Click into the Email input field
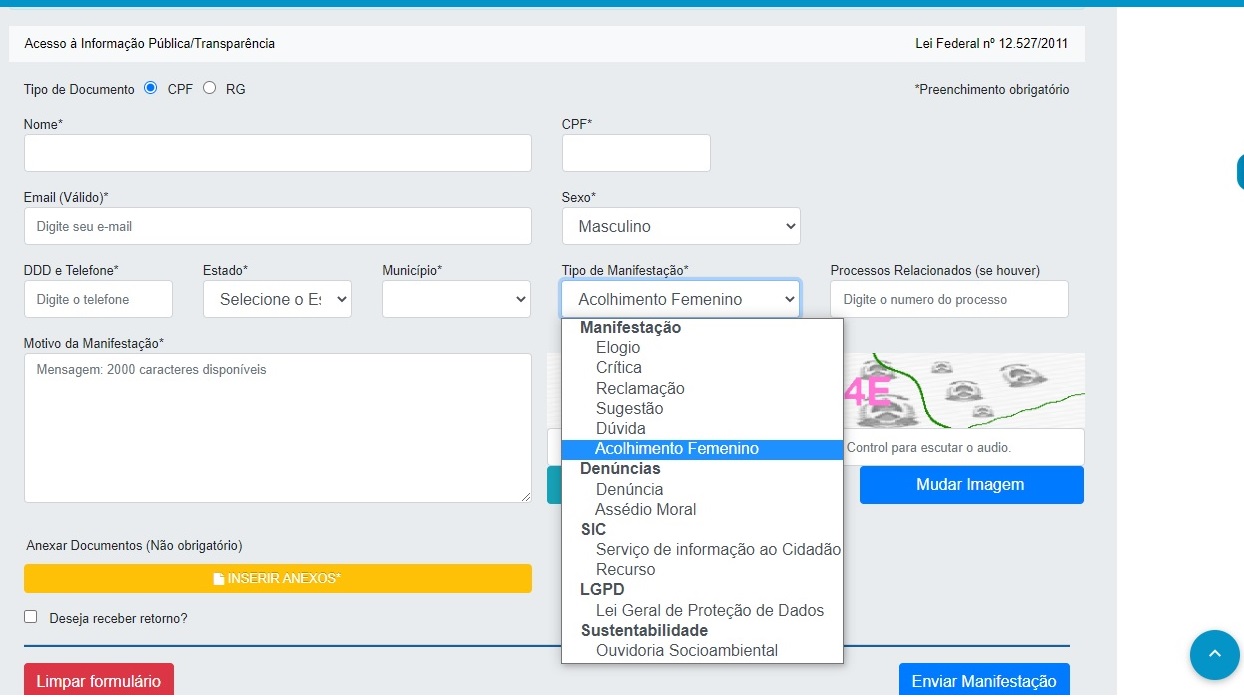The width and height of the screenshot is (1244, 697). click(277, 226)
